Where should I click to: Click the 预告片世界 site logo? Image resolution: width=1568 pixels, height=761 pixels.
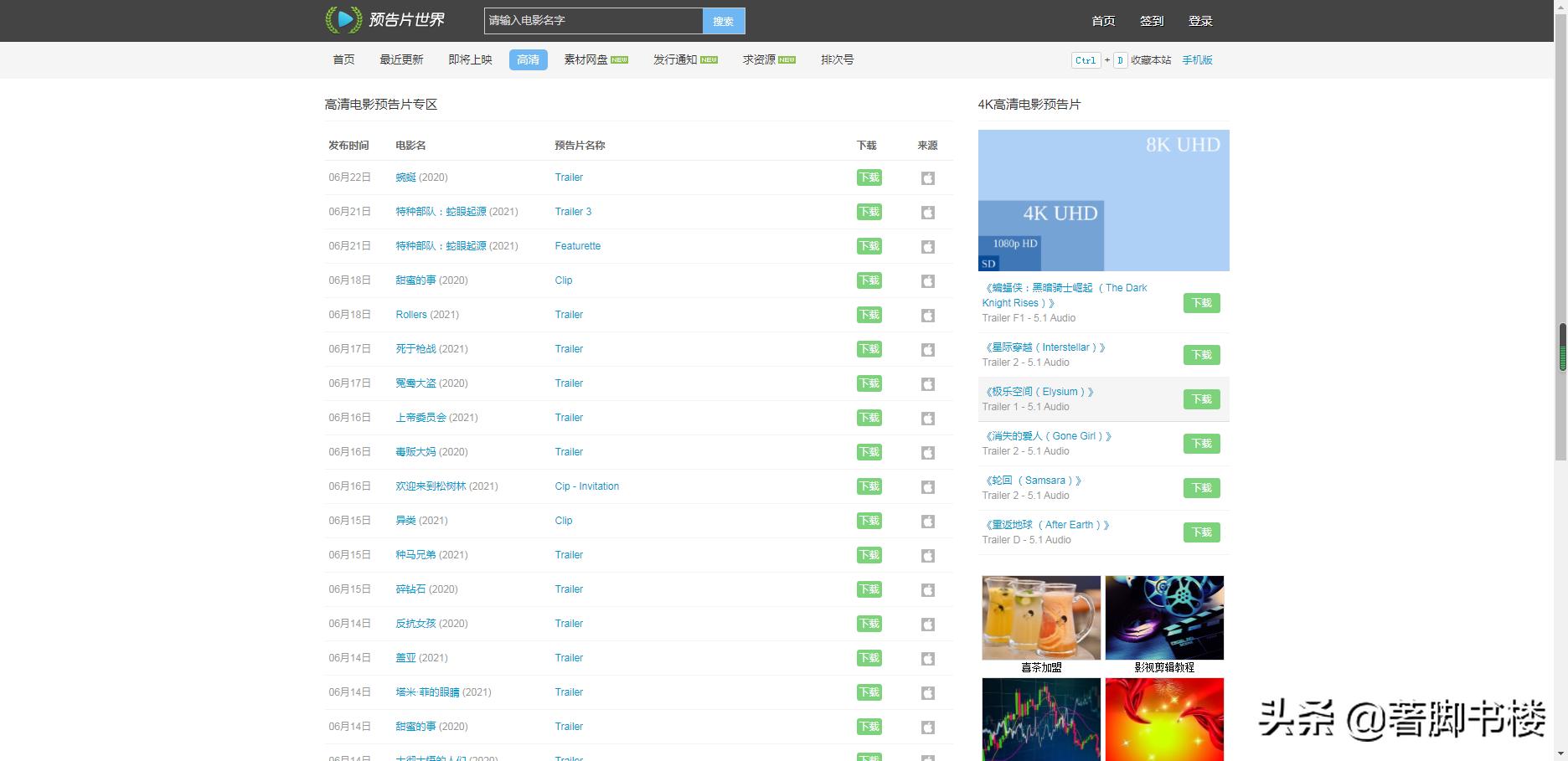[x=385, y=20]
